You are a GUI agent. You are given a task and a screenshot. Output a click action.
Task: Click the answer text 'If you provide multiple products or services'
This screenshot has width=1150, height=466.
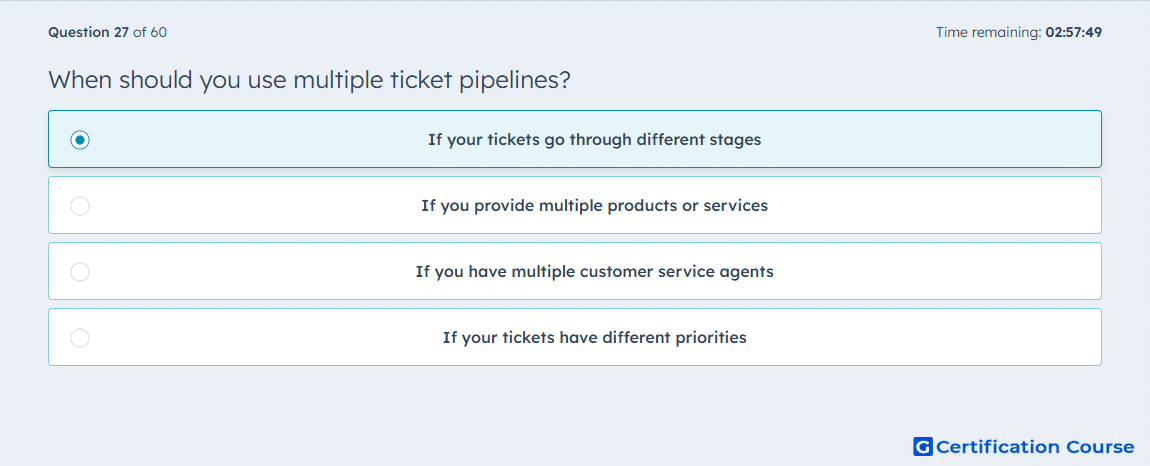click(x=595, y=205)
